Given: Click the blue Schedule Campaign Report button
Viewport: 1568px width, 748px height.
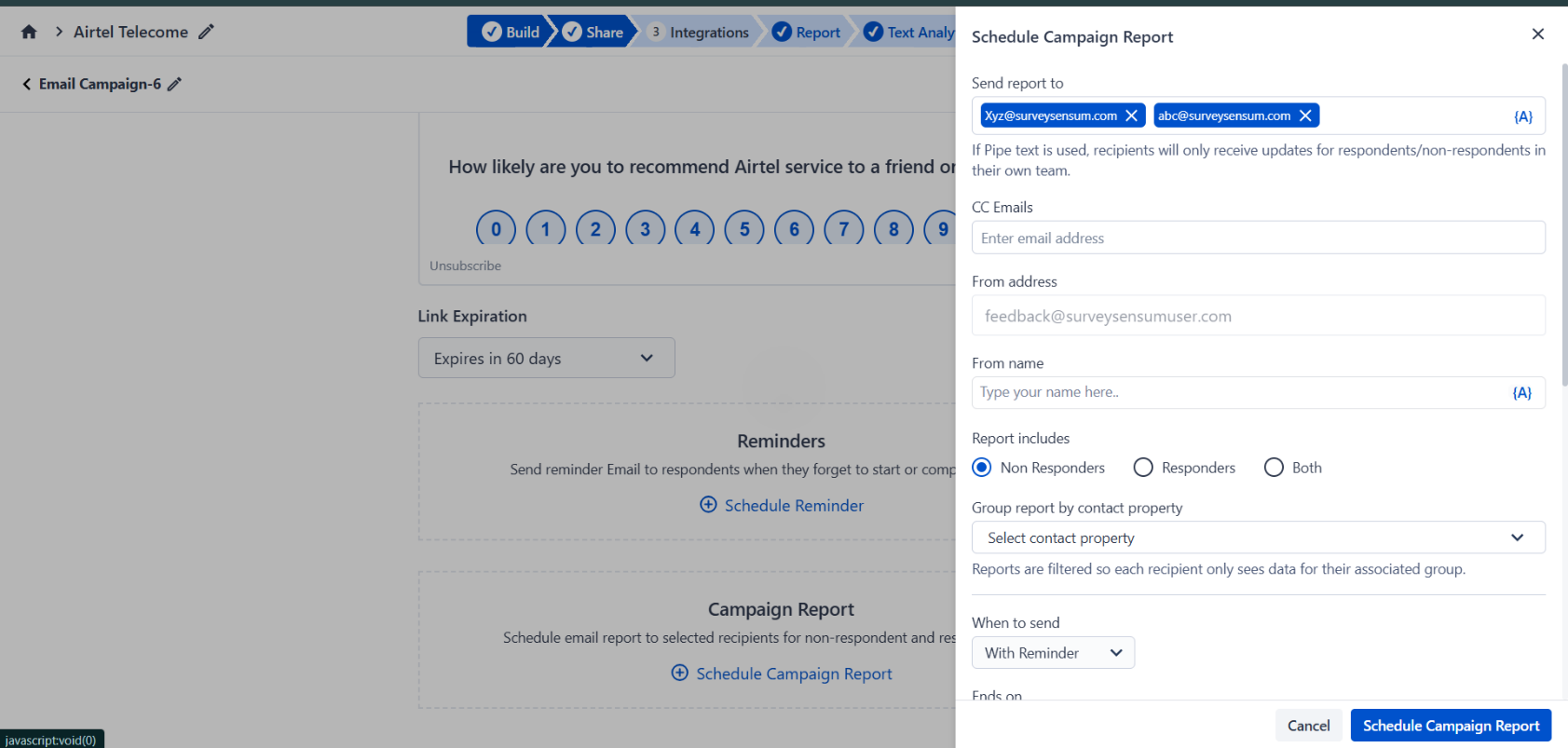Looking at the screenshot, I should tap(1450, 726).
